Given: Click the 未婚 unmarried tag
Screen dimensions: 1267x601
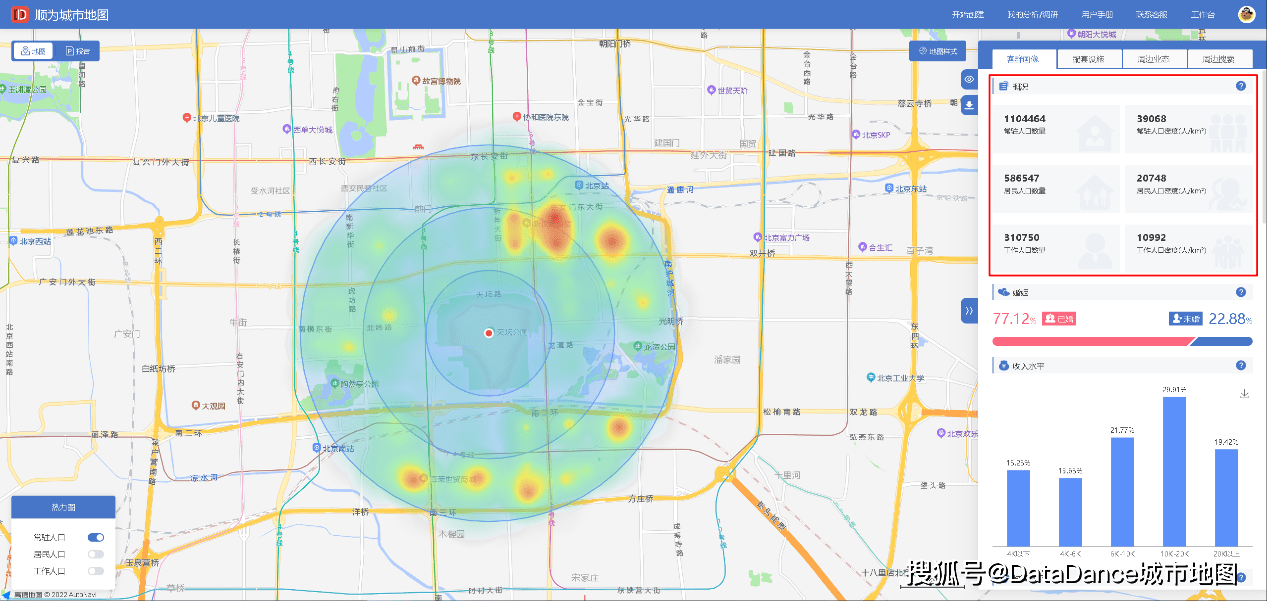Looking at the screenshot, I should click(1186, 318).
